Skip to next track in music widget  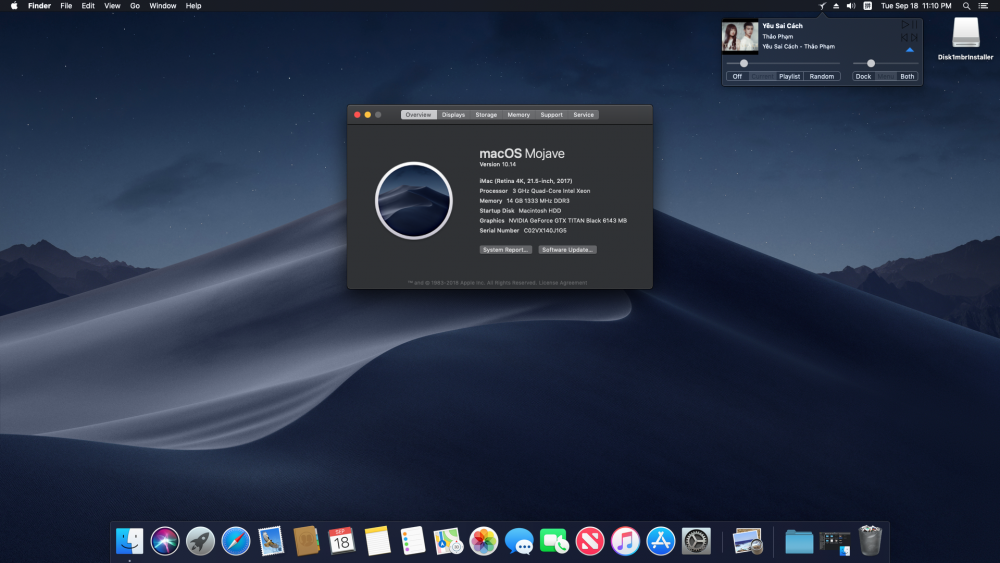tap(914, 38)
